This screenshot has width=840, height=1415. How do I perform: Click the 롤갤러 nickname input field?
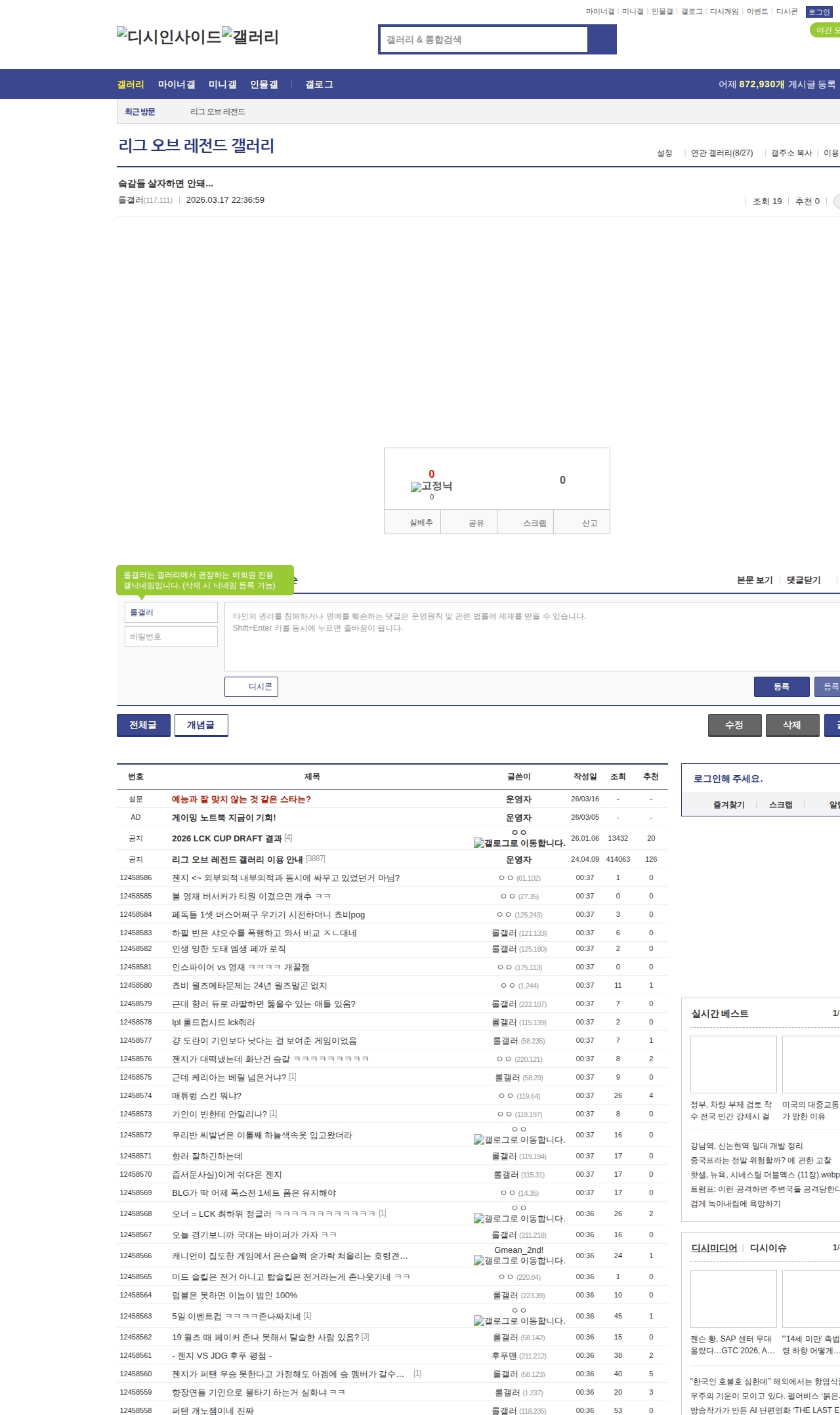171,612
